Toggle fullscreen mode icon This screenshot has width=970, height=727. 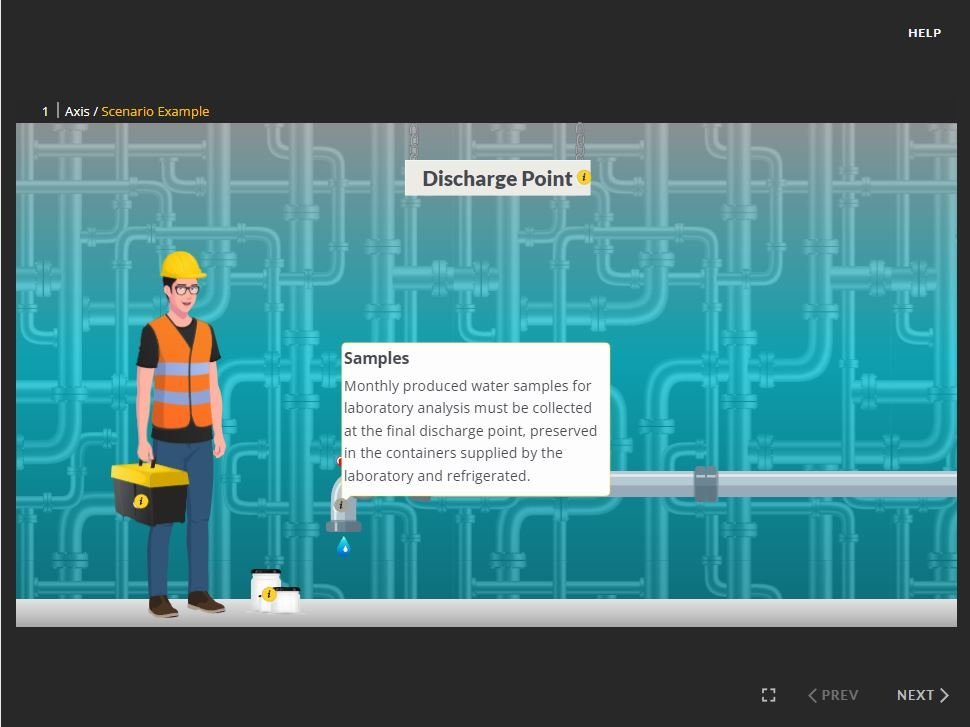[x=768, y=695]
